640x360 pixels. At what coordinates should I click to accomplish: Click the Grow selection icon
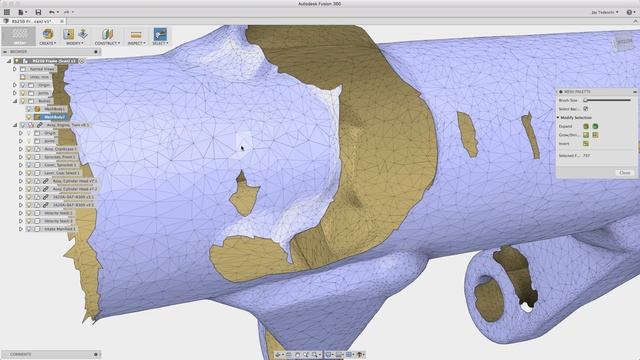tap(586, 135)
